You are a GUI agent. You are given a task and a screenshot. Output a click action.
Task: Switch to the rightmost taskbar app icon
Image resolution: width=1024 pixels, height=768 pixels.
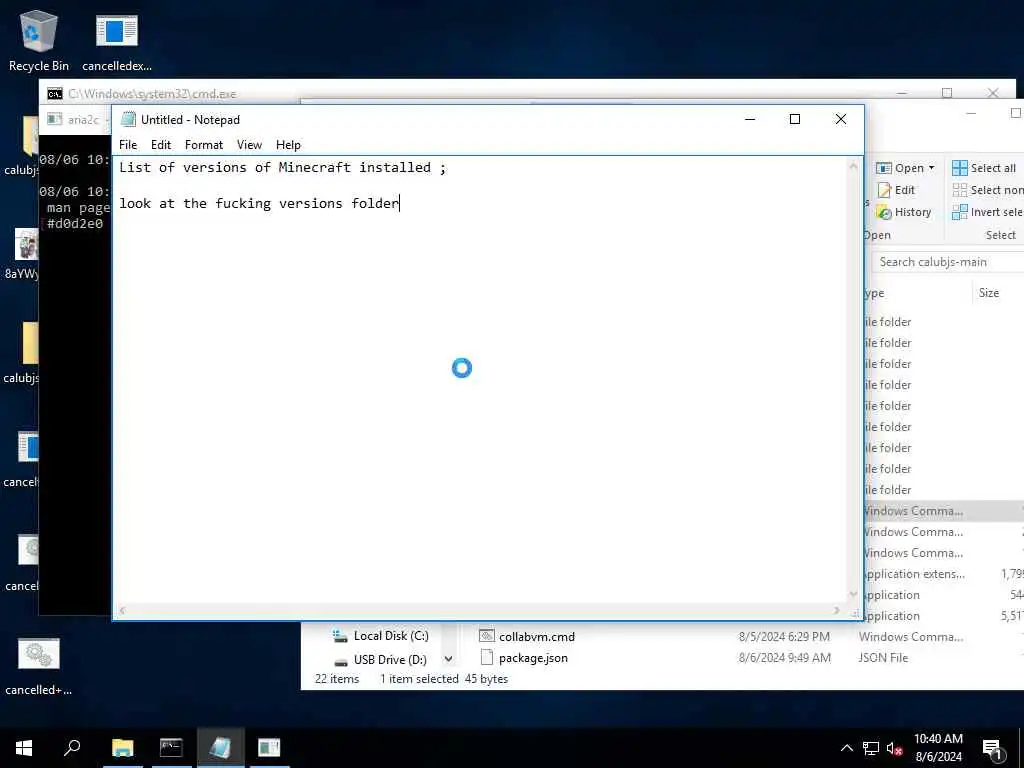point(268,748)
